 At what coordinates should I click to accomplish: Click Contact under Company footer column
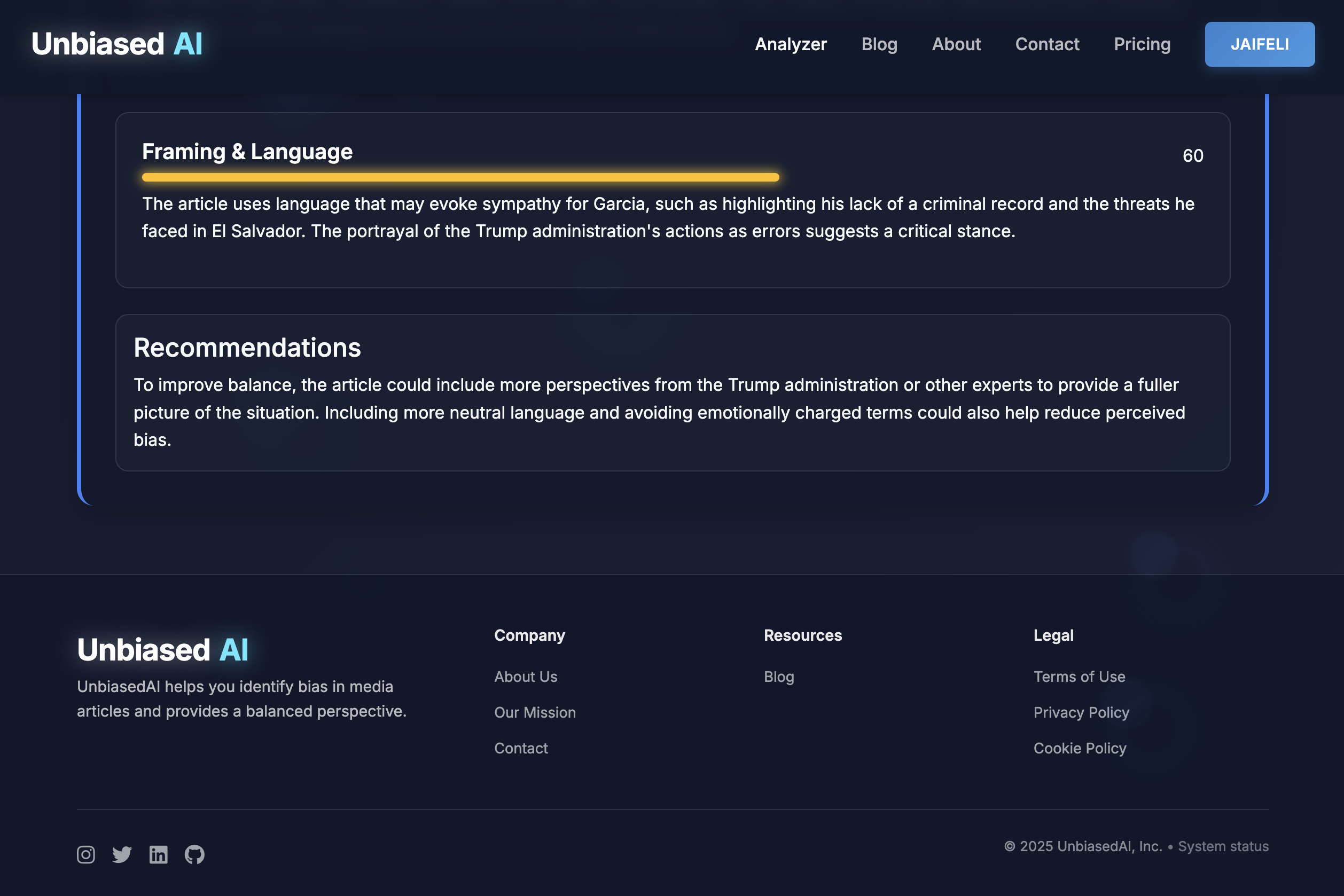(x=521, y=748)
